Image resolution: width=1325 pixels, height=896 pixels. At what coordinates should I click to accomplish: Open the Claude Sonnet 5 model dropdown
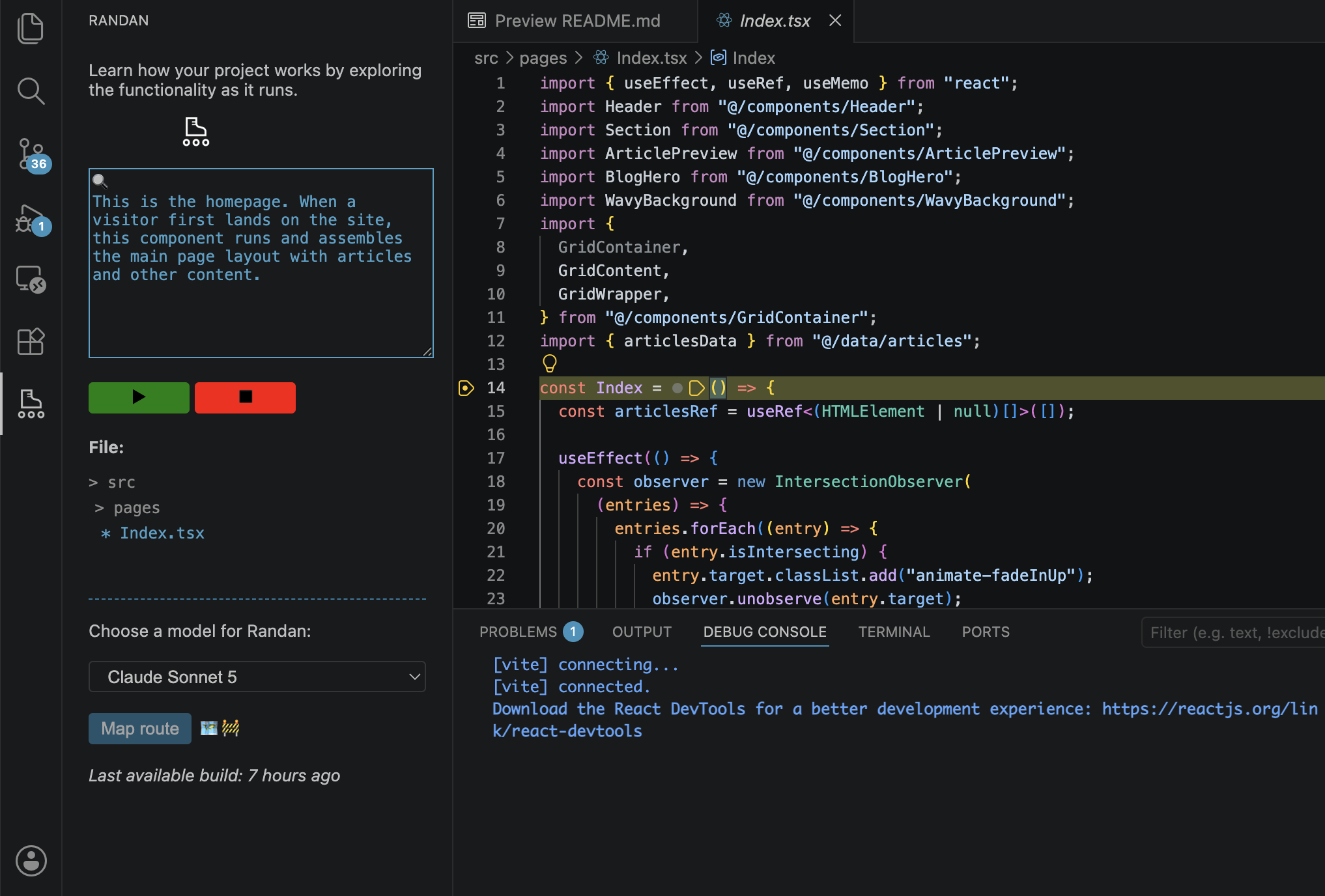(x=257, y=677)
